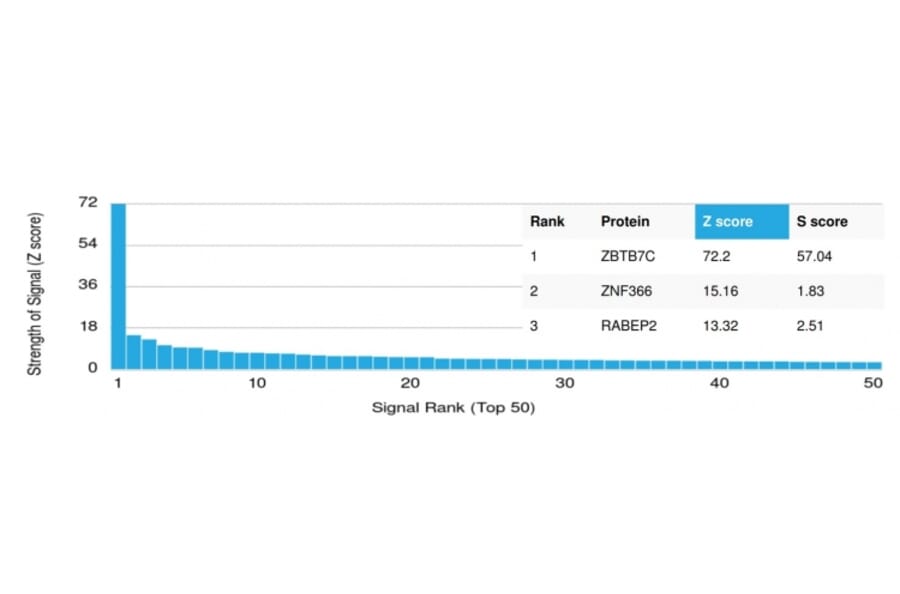The image size is (900, 594).
Task: Click the 20 tick label on x-axis
Action: (x=410, y=385)
